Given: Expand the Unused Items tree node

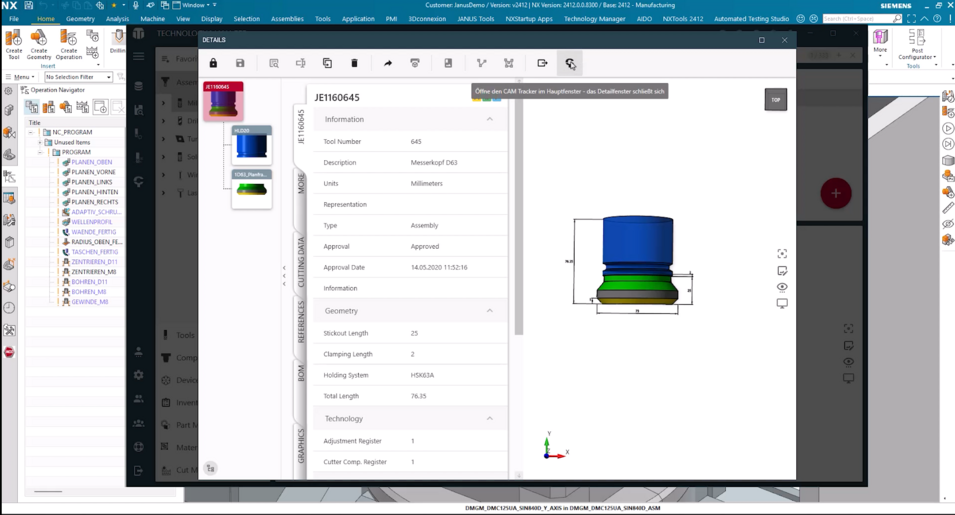Looking at the screenshot, I should [40, 142].
